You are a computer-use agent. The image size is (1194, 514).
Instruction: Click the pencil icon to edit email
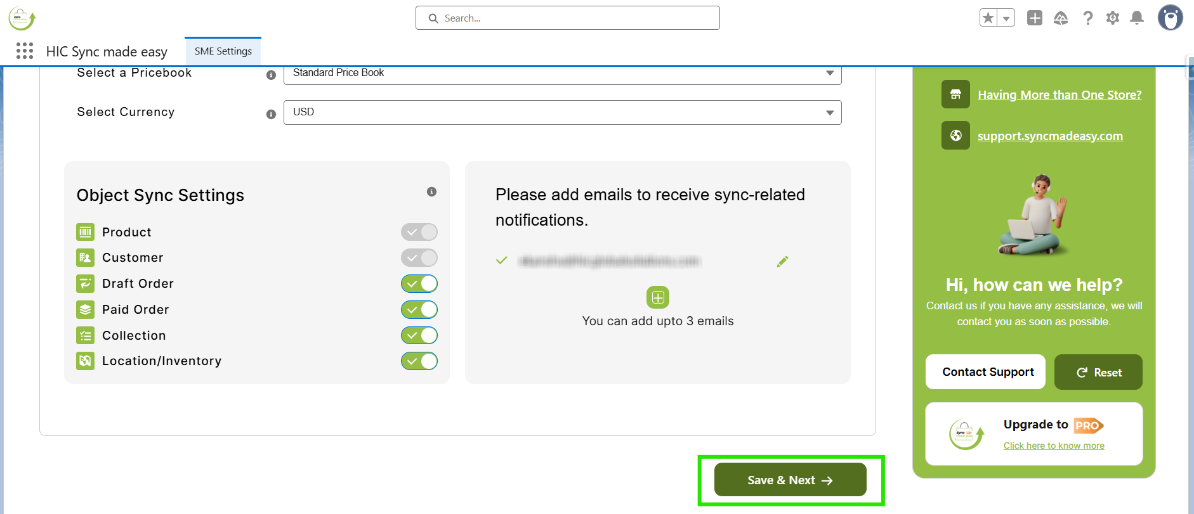pos(782,261)
